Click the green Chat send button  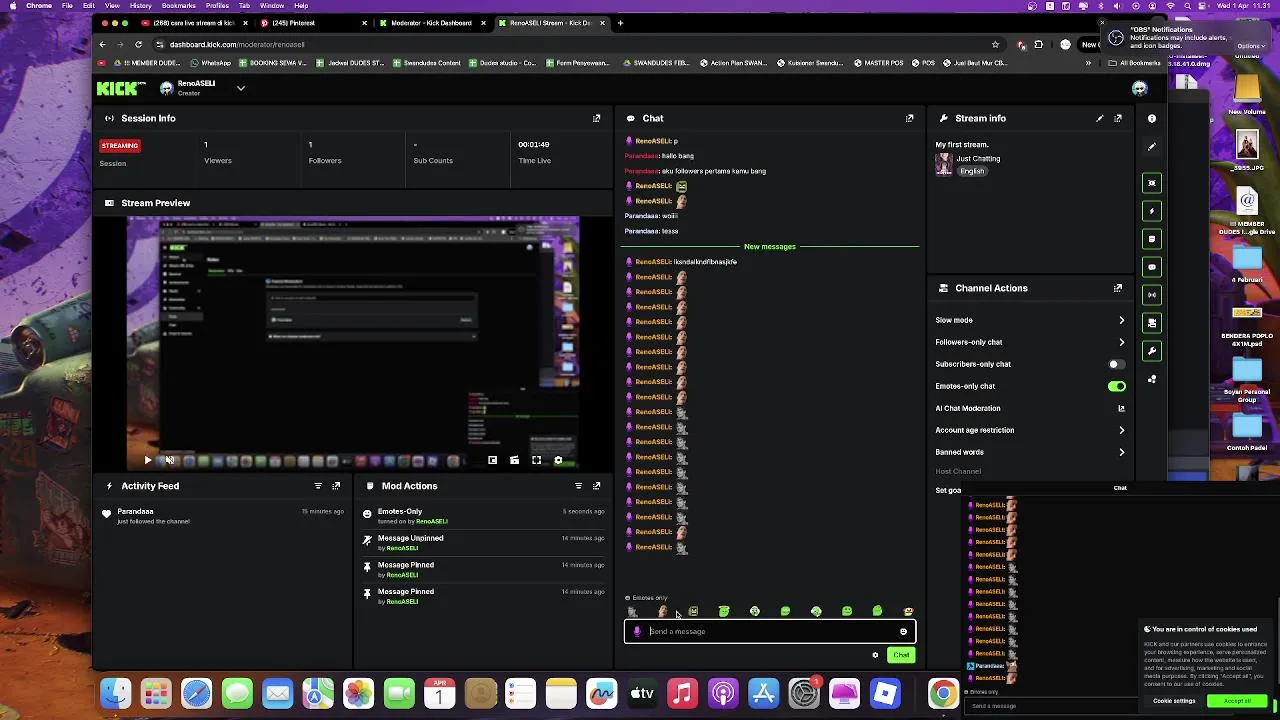pos(901,655)
